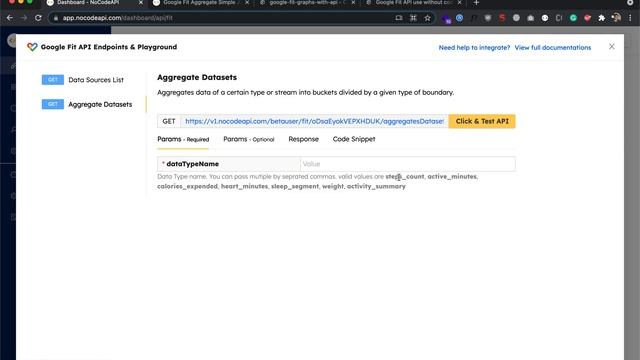640x360 pixels.
Task: Open the Response tab
Action: (303, 139)
